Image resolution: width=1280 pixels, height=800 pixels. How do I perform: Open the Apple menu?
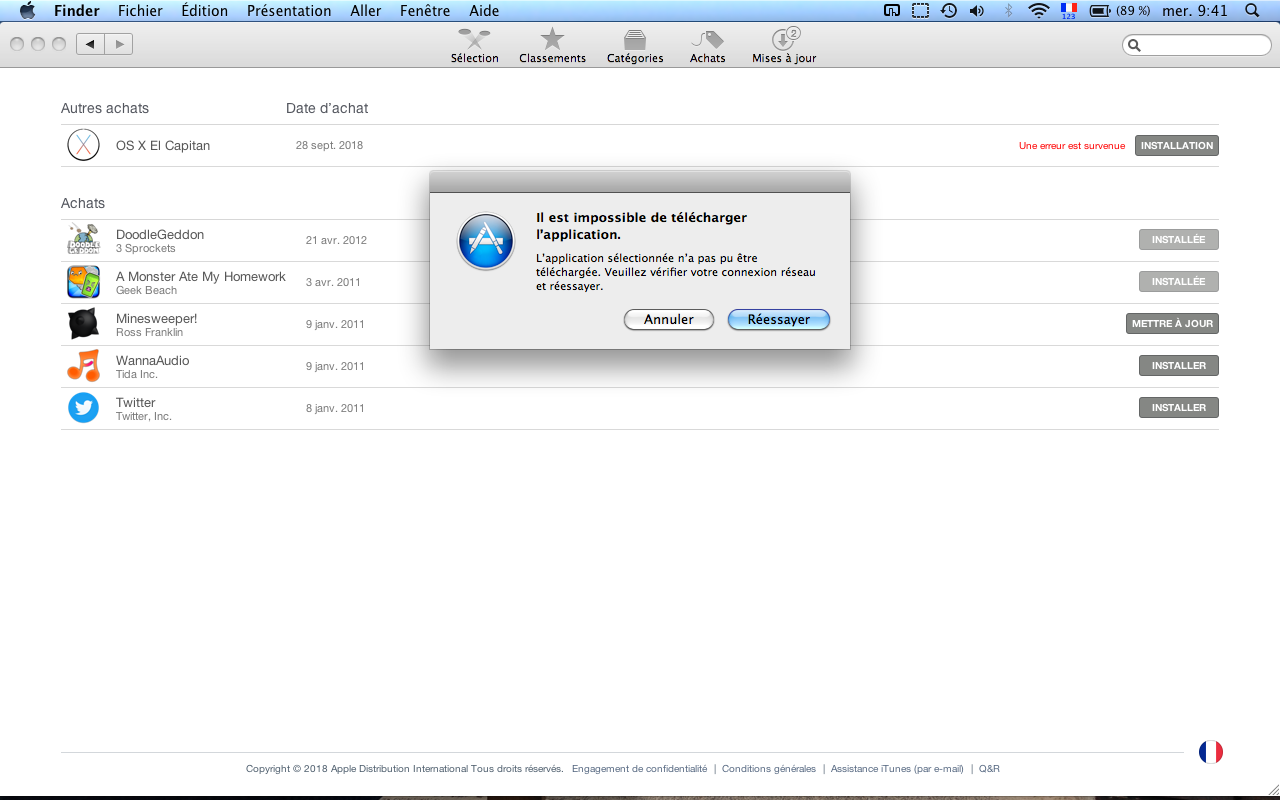click(27, 11)
